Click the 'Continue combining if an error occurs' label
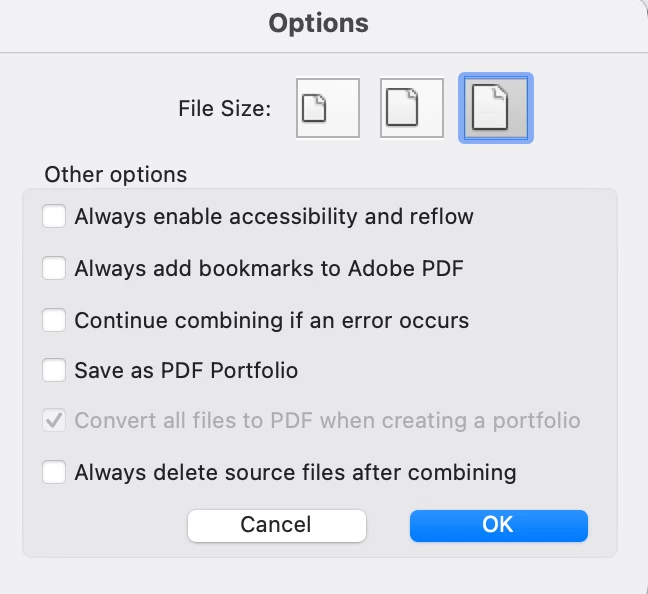This screenshot has height=594, width=648. tap(272, 321)
